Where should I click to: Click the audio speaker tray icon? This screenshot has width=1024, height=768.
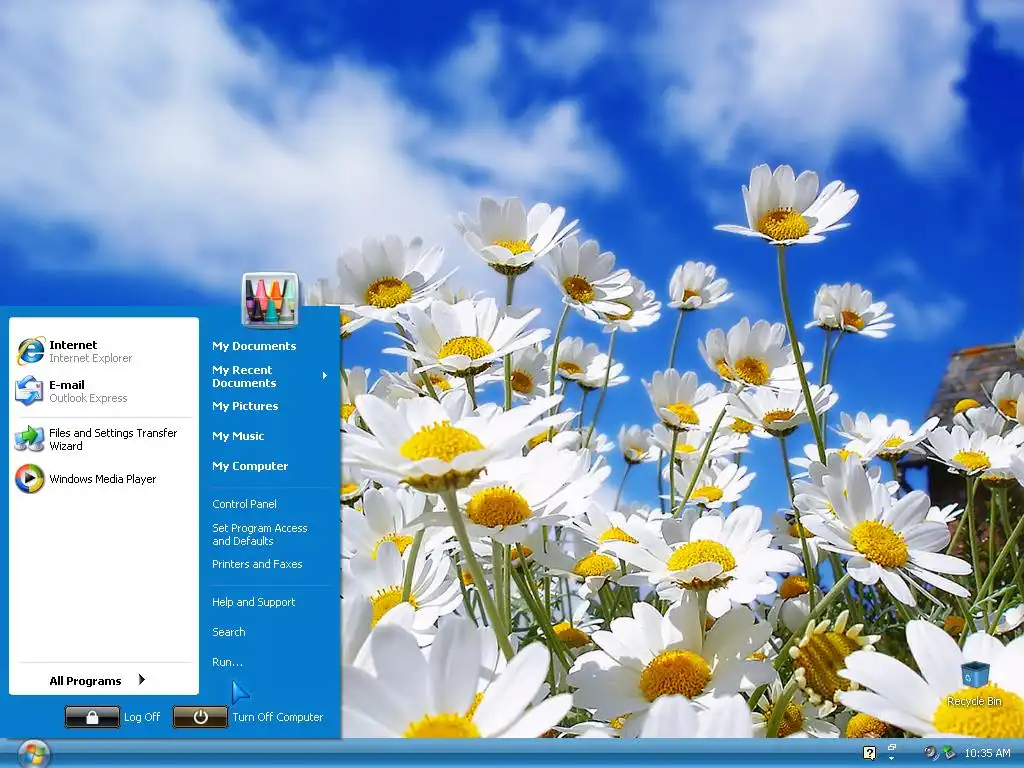[931, 753]
